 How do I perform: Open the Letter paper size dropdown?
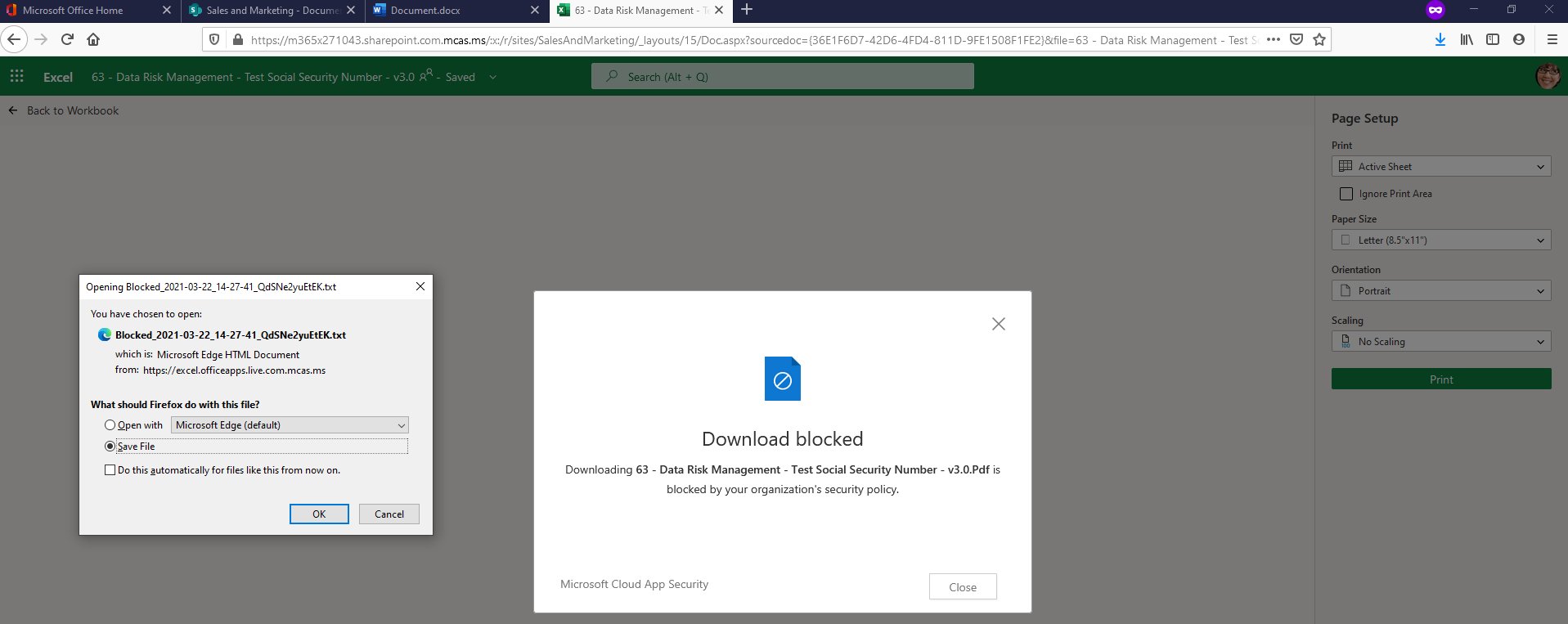1441,240
